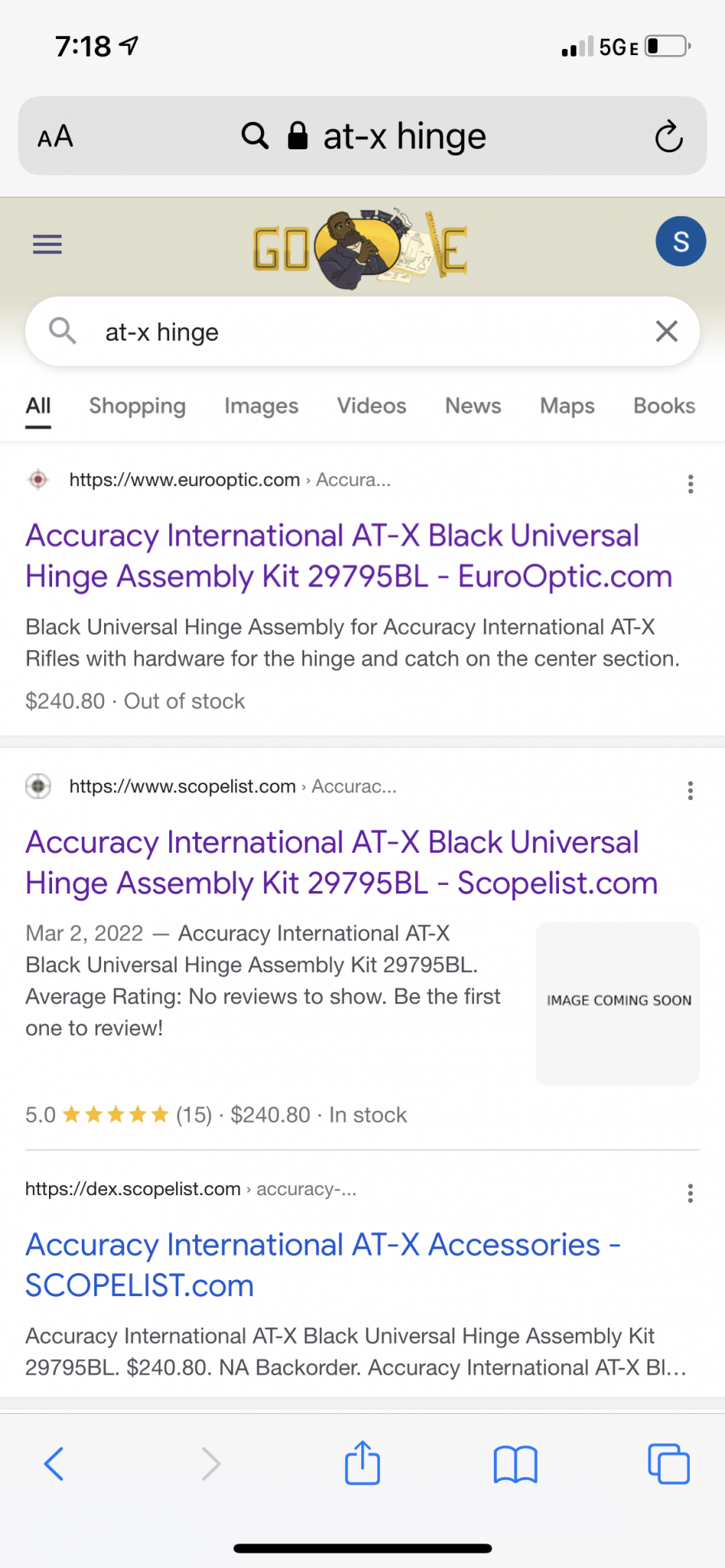Switch to the Shopping tab

137,406
